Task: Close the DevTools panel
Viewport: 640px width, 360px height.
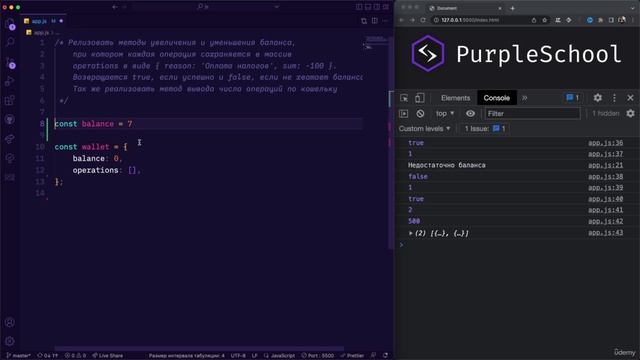Action: 630,98
